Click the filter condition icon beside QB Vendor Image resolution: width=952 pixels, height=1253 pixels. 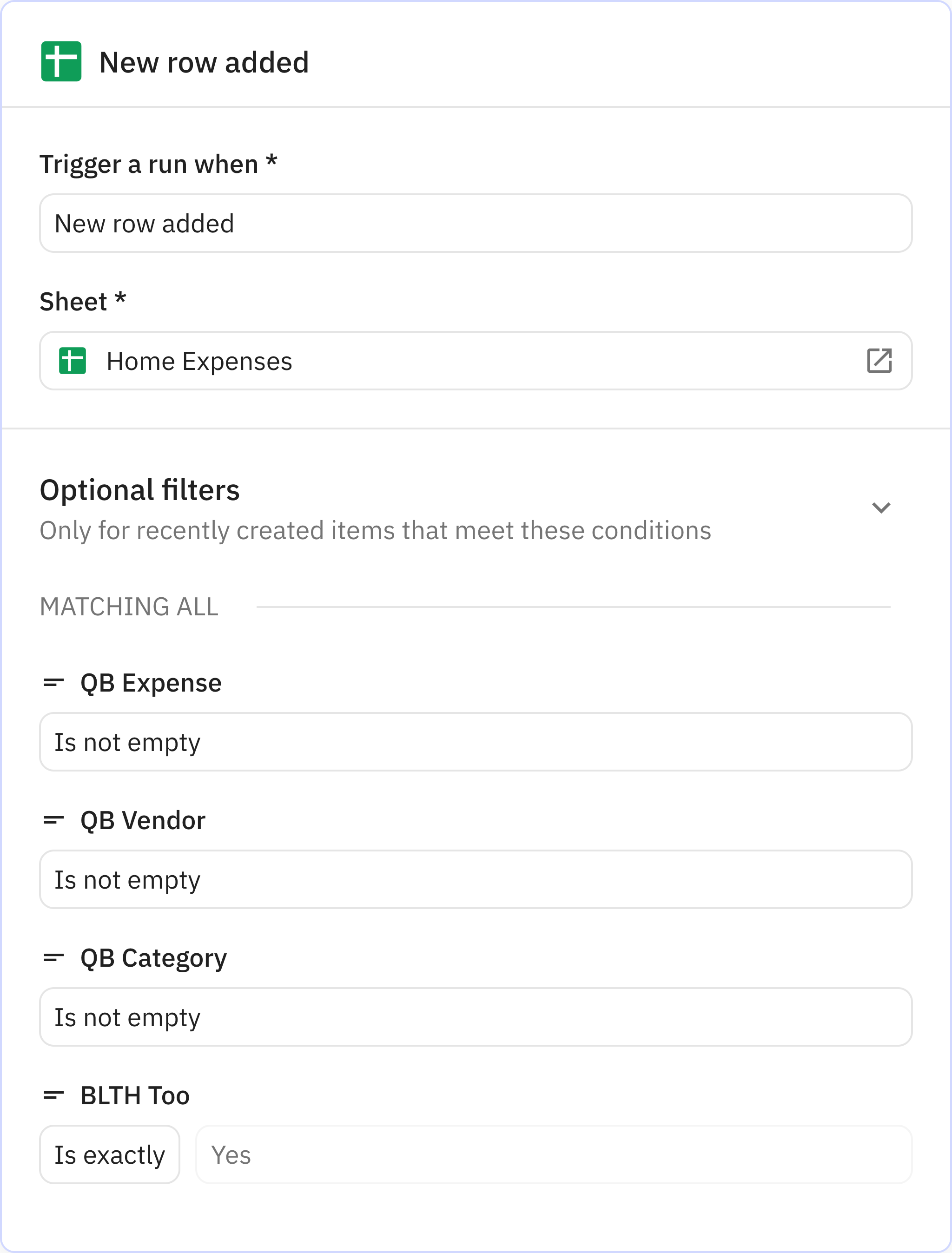pos(54,820)
